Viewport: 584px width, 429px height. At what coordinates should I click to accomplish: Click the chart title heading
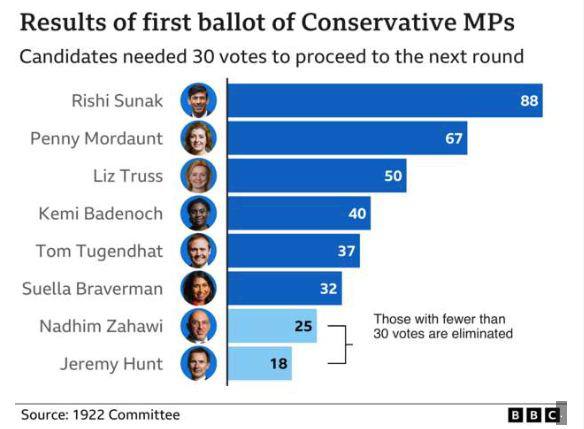[267, 22]
